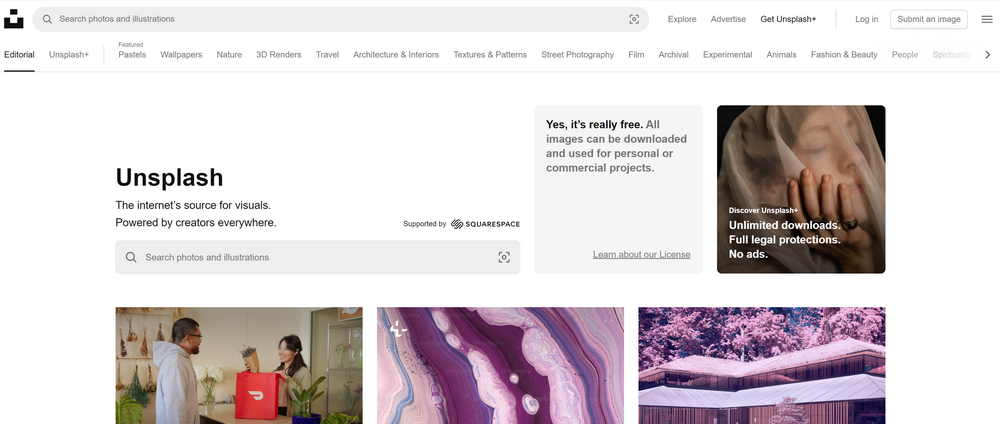
Task: Open the DoorDash flower shop photo
Action: click(x=239, y=365)
